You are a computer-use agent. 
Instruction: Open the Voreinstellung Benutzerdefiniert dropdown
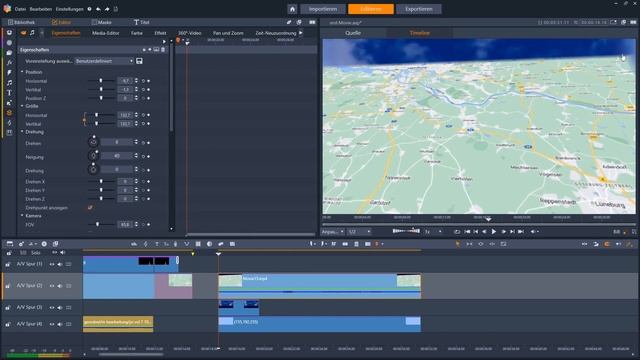[104, 61]
